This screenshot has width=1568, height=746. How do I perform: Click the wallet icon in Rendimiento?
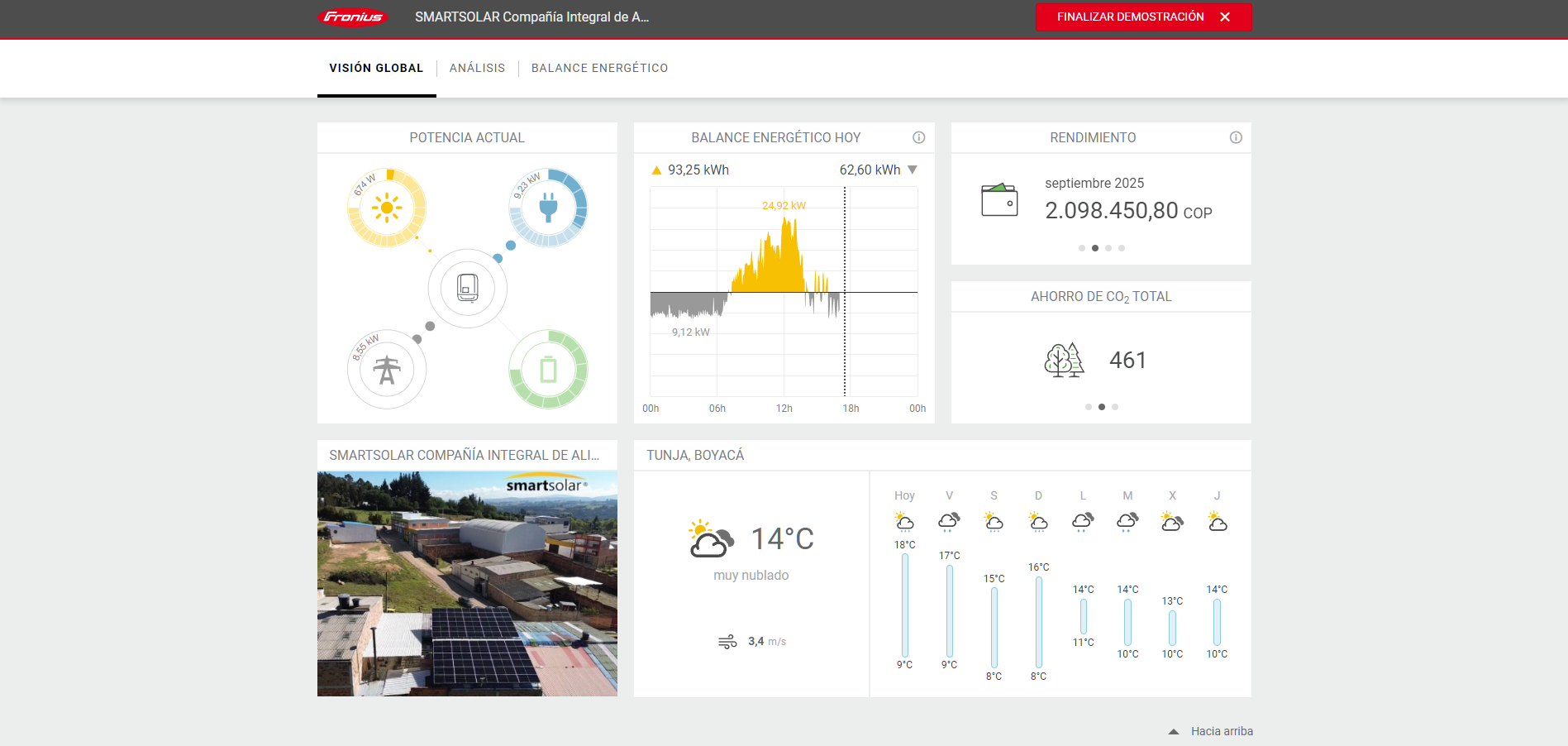click(x=999, y=200)
